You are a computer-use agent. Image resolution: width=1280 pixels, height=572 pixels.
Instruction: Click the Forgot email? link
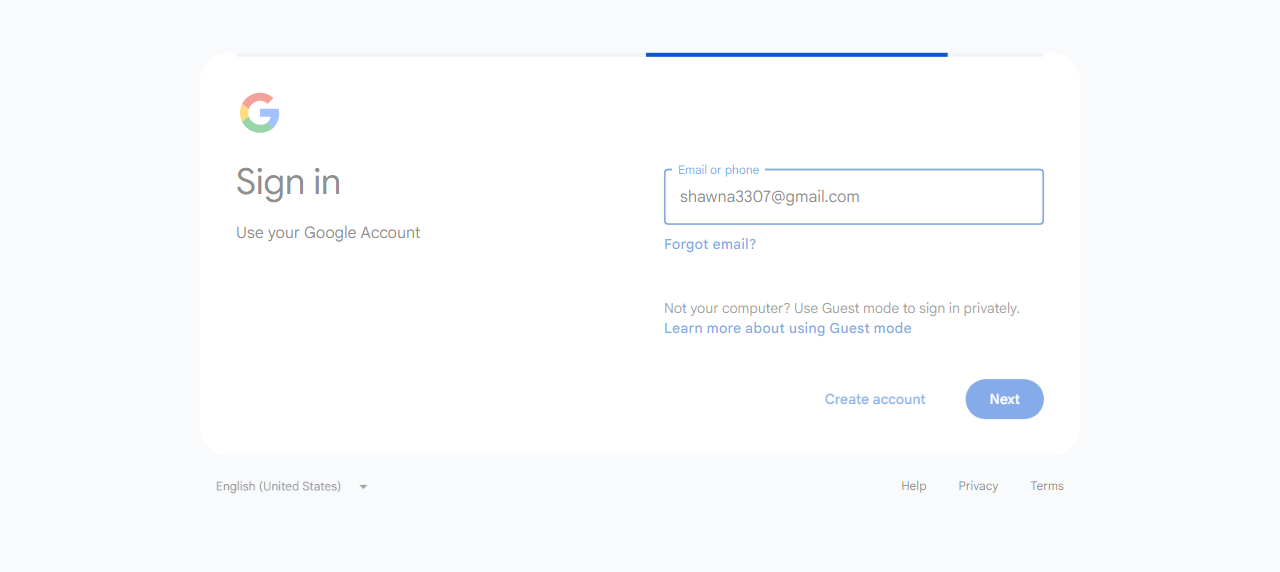point(710,244)
